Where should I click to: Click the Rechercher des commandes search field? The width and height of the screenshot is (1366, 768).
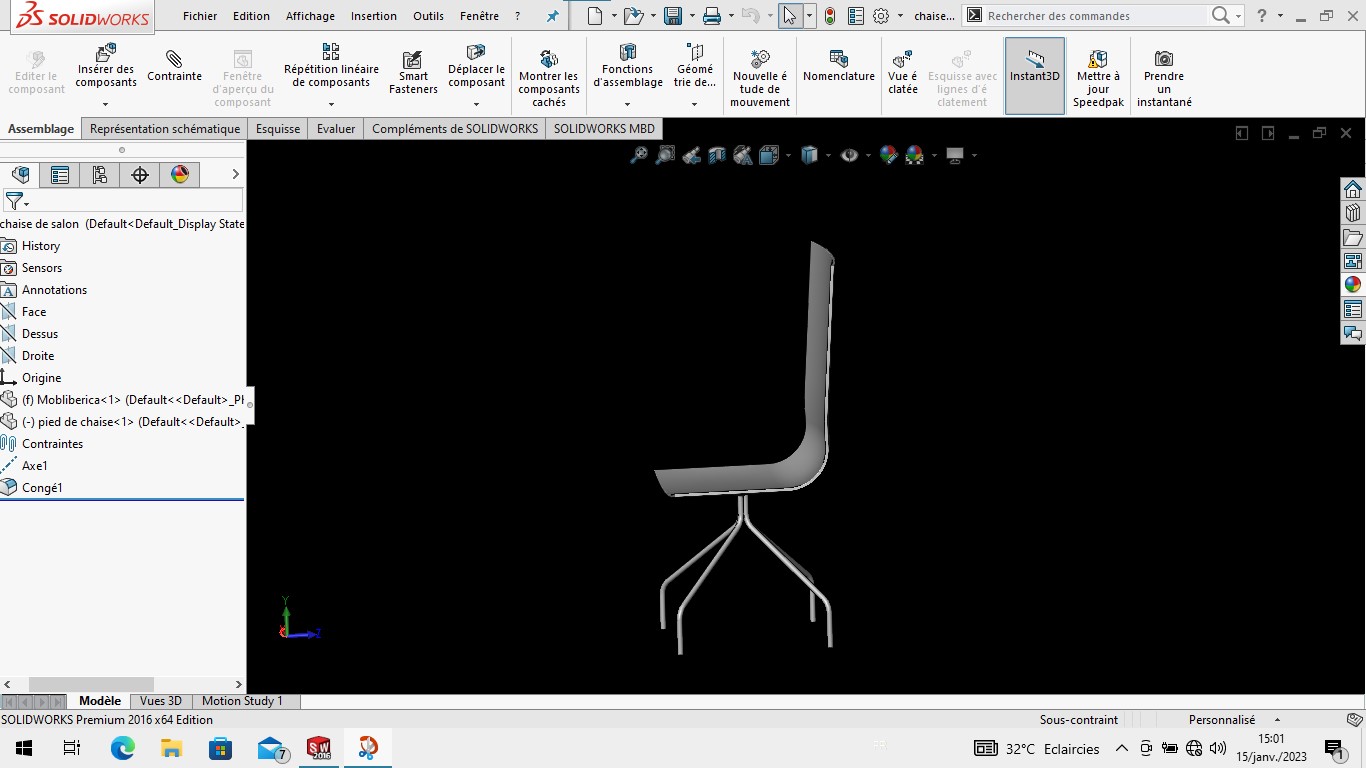[x=1095, y=16]
